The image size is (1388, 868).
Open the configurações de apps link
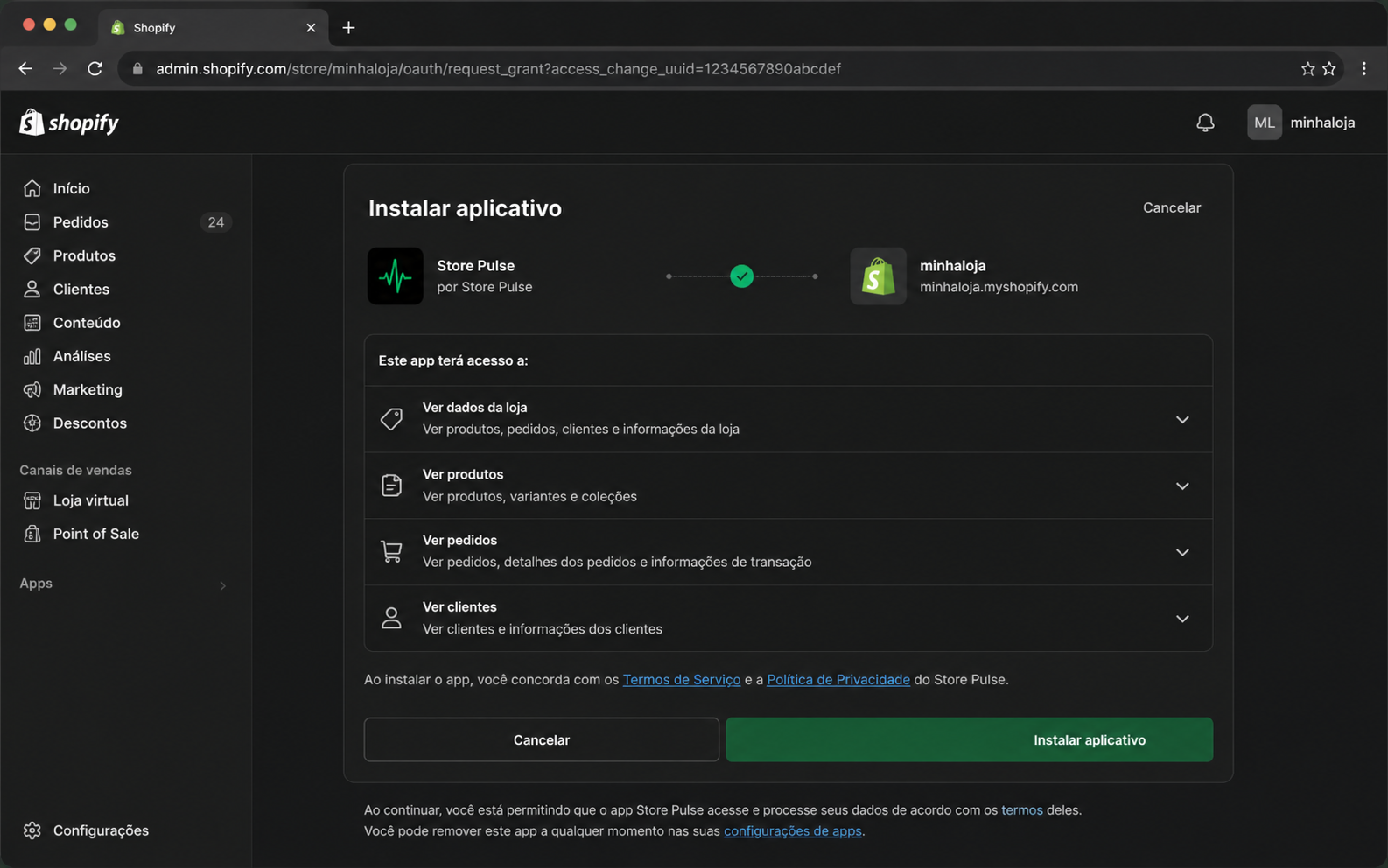(793, 831)
